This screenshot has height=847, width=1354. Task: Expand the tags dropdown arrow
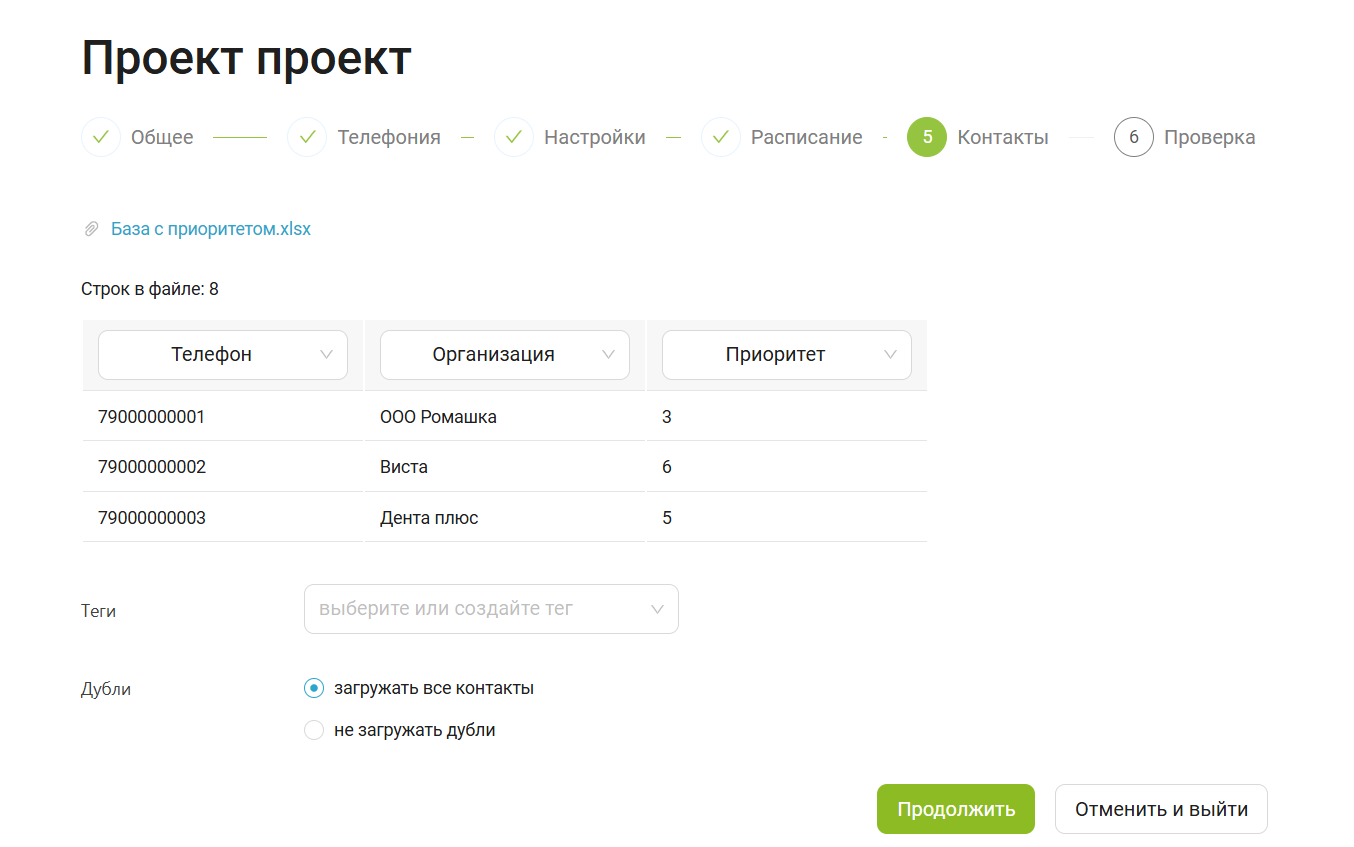coord(657,609)
